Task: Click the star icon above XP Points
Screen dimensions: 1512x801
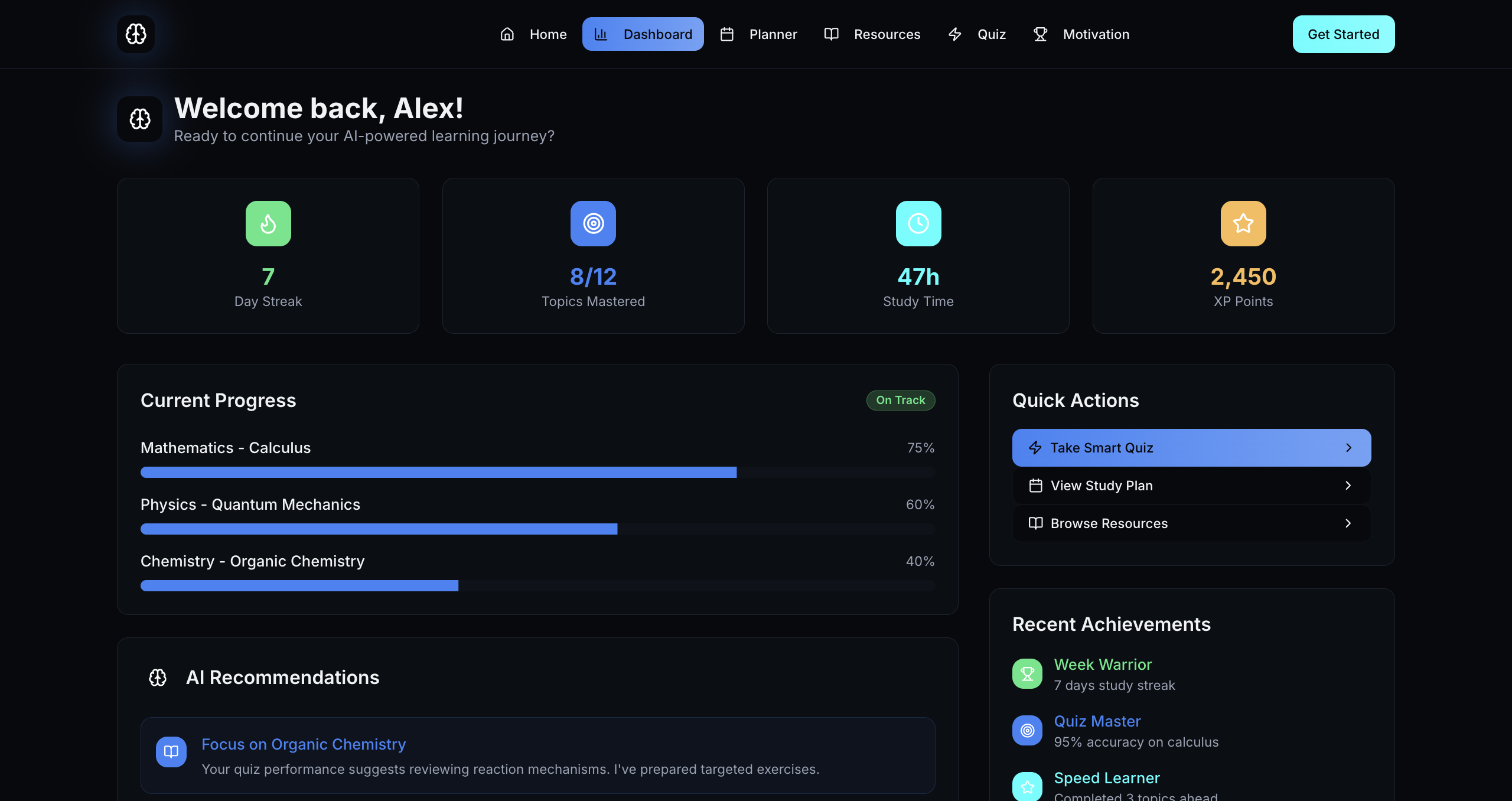Action: coord(1243,223)
